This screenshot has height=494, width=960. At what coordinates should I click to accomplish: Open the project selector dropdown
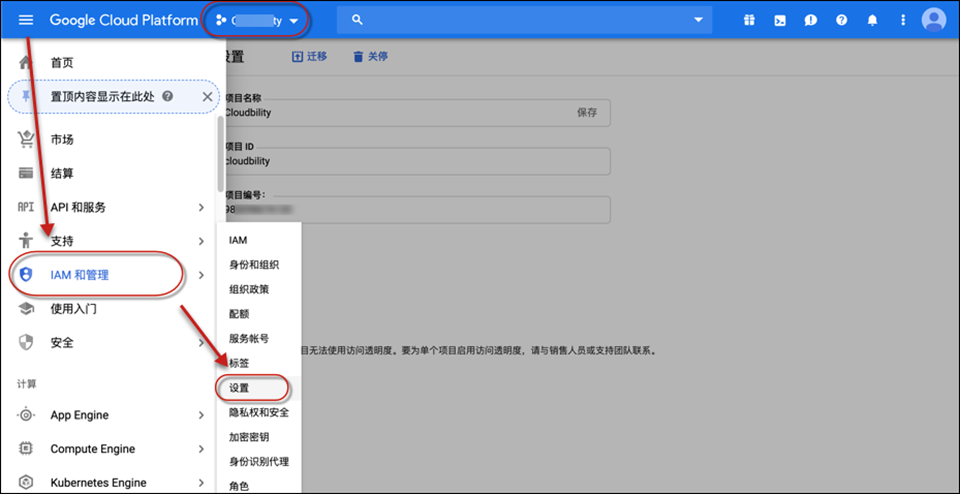click(x=257, y=20)
